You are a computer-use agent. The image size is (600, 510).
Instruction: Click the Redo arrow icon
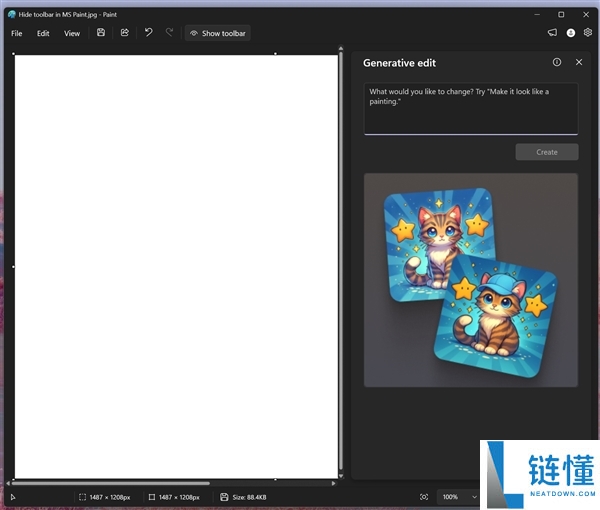[x=169, y=33]
